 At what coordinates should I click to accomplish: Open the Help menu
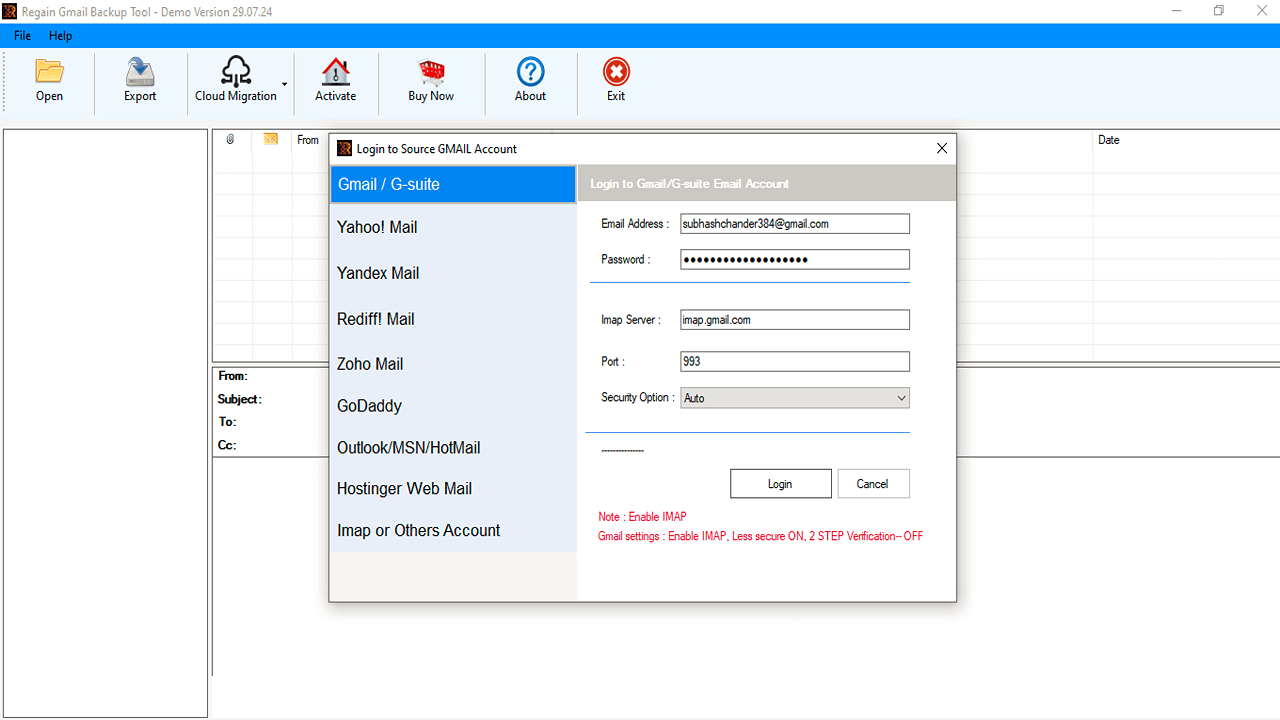[x=60, y=35]
